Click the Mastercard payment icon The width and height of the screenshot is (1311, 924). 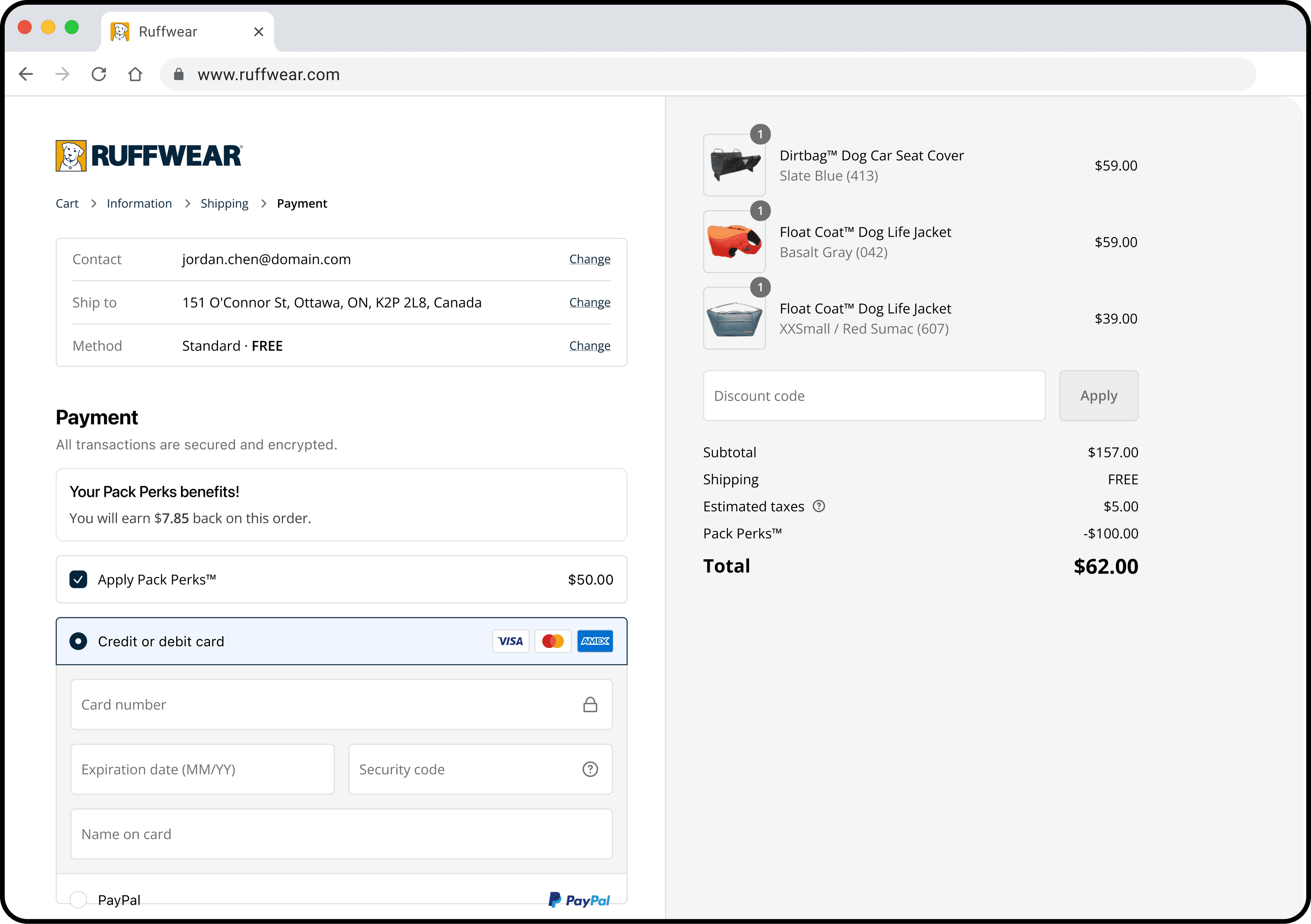pyautogui.click(x=552, y=641)
